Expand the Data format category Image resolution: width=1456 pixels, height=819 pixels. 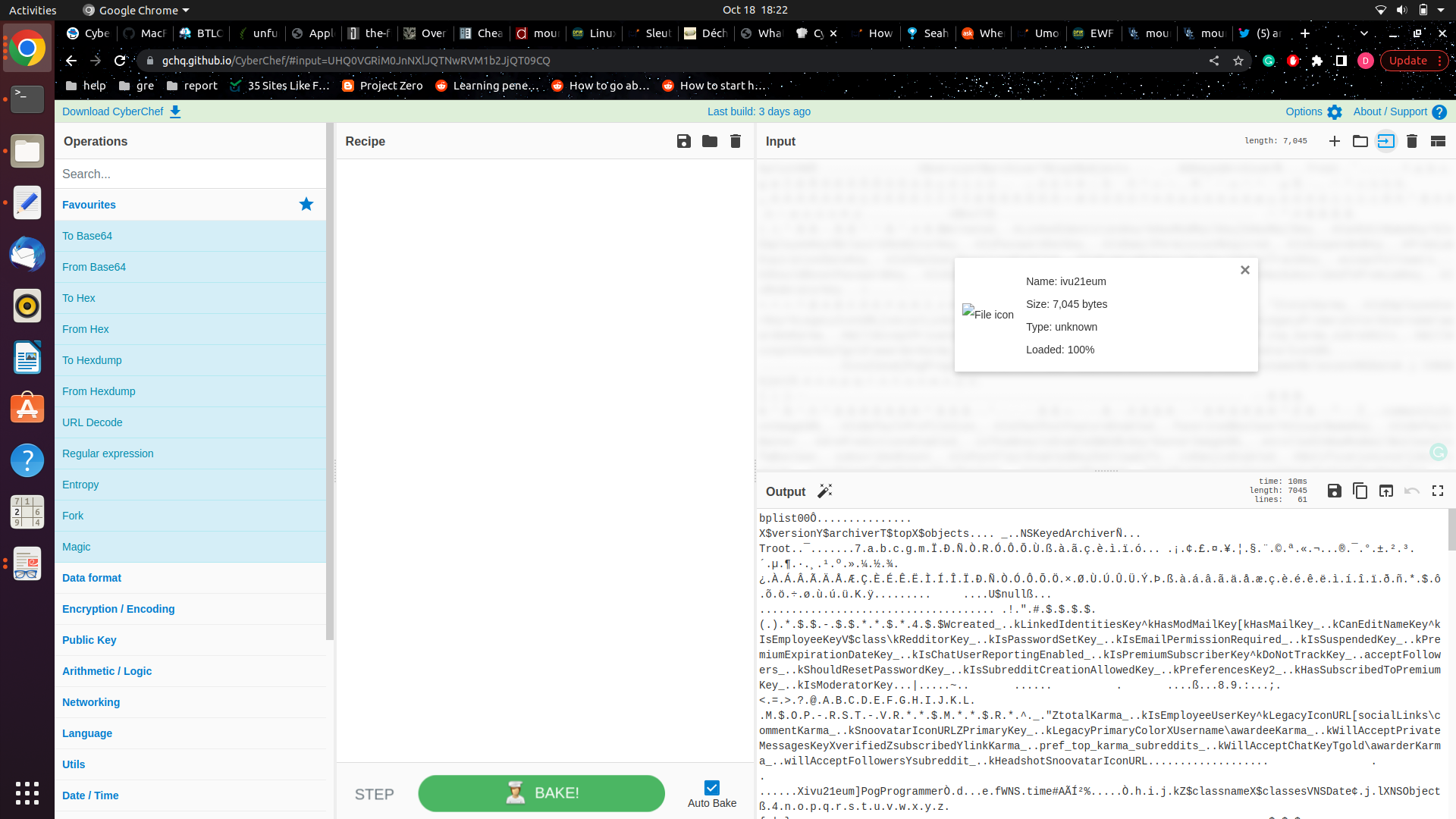coord(91,578)
